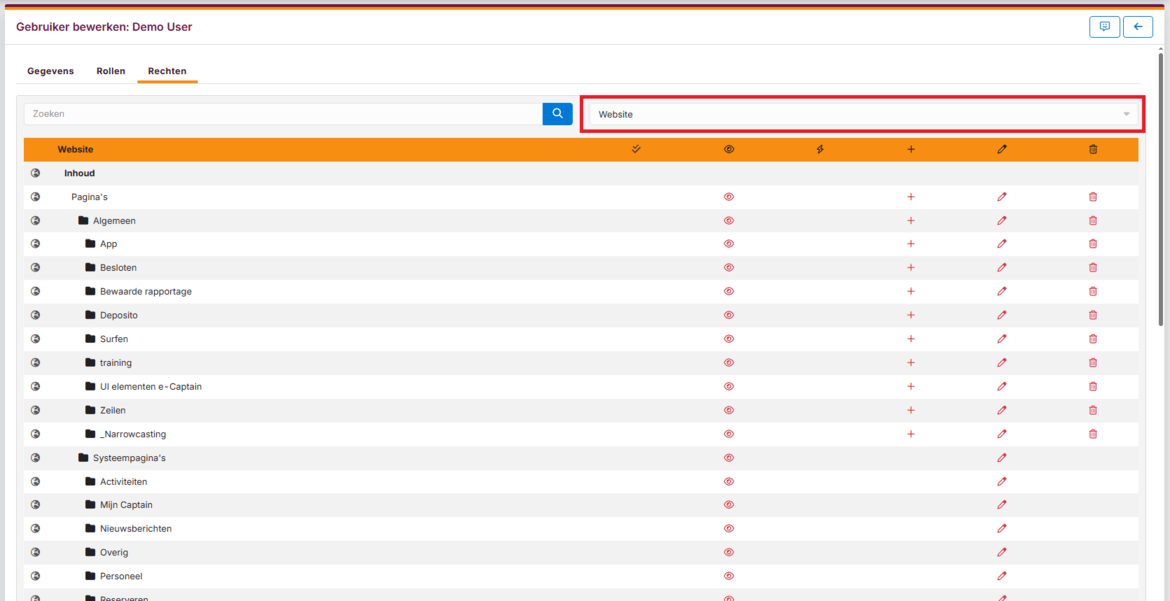Screen dimensions: 1170x601
Task: Click the Zoeken search input field
Action: point(283,114)
